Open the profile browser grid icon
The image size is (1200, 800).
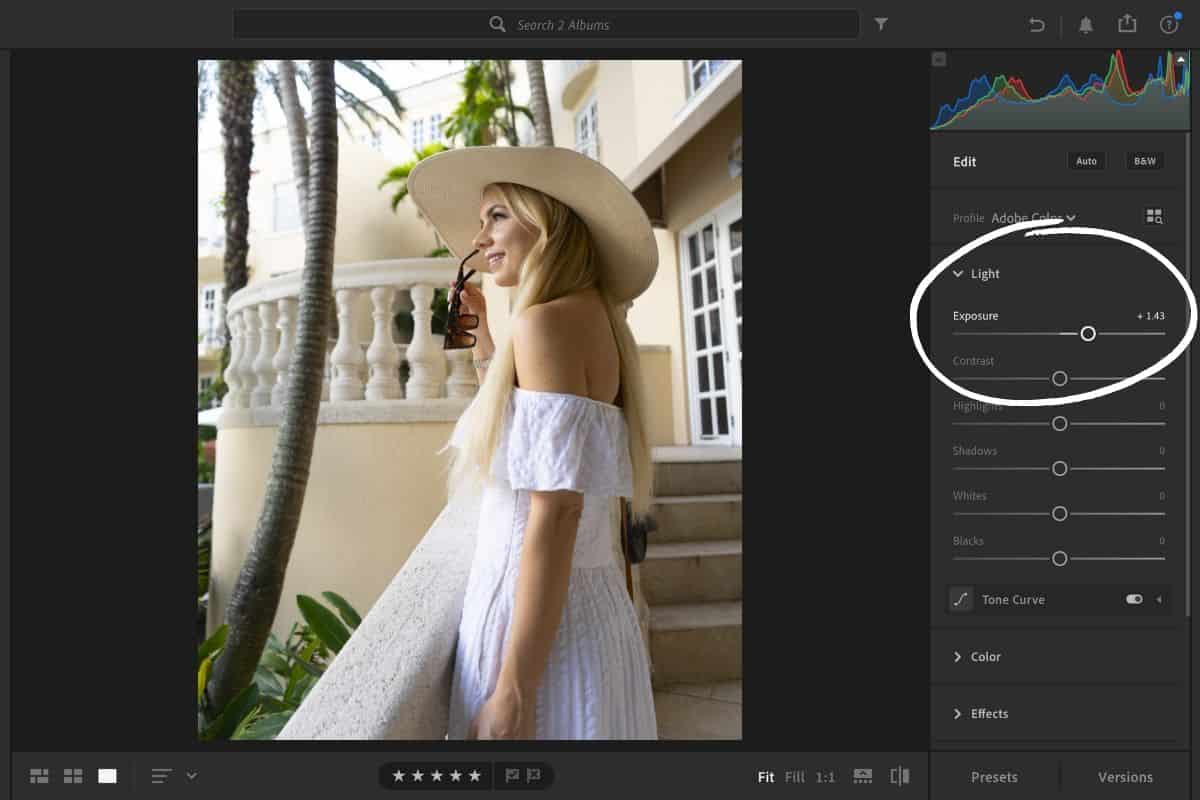coord(1154,216)
